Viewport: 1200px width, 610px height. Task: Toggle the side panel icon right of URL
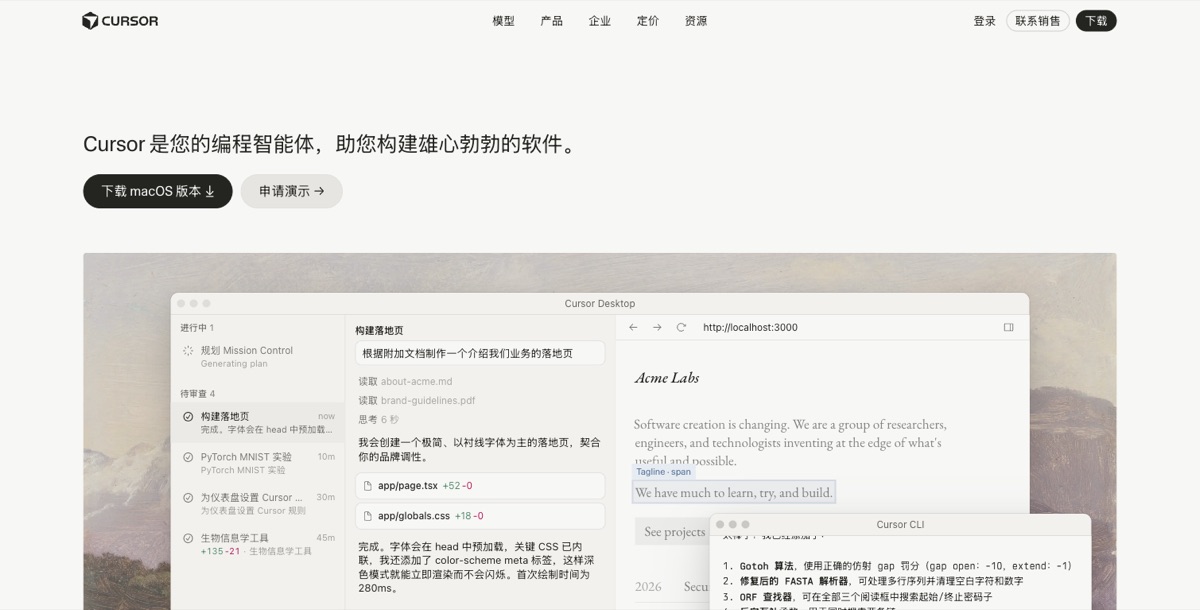pos(1008,327)
